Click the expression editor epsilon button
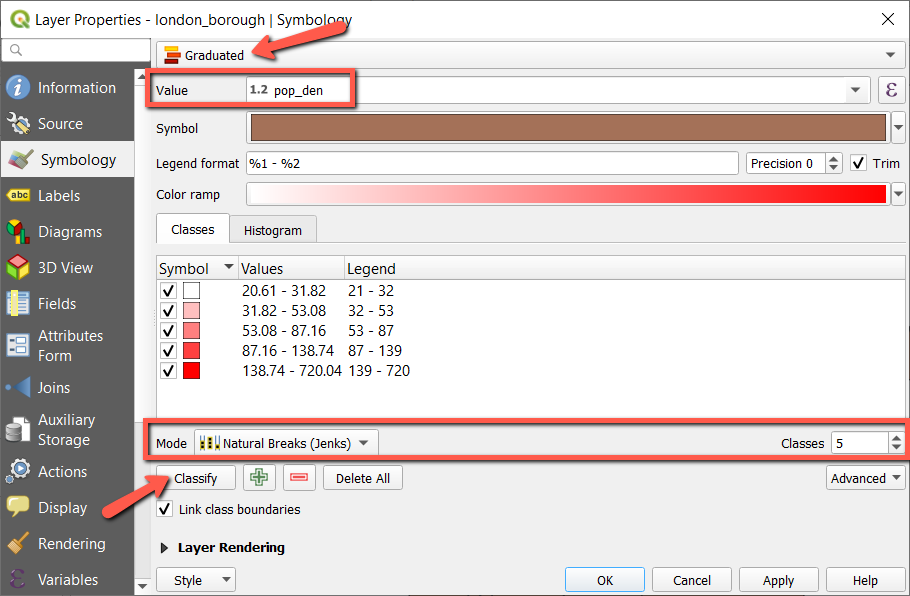This screenshot has width=910, height=596. pos(891,90)
